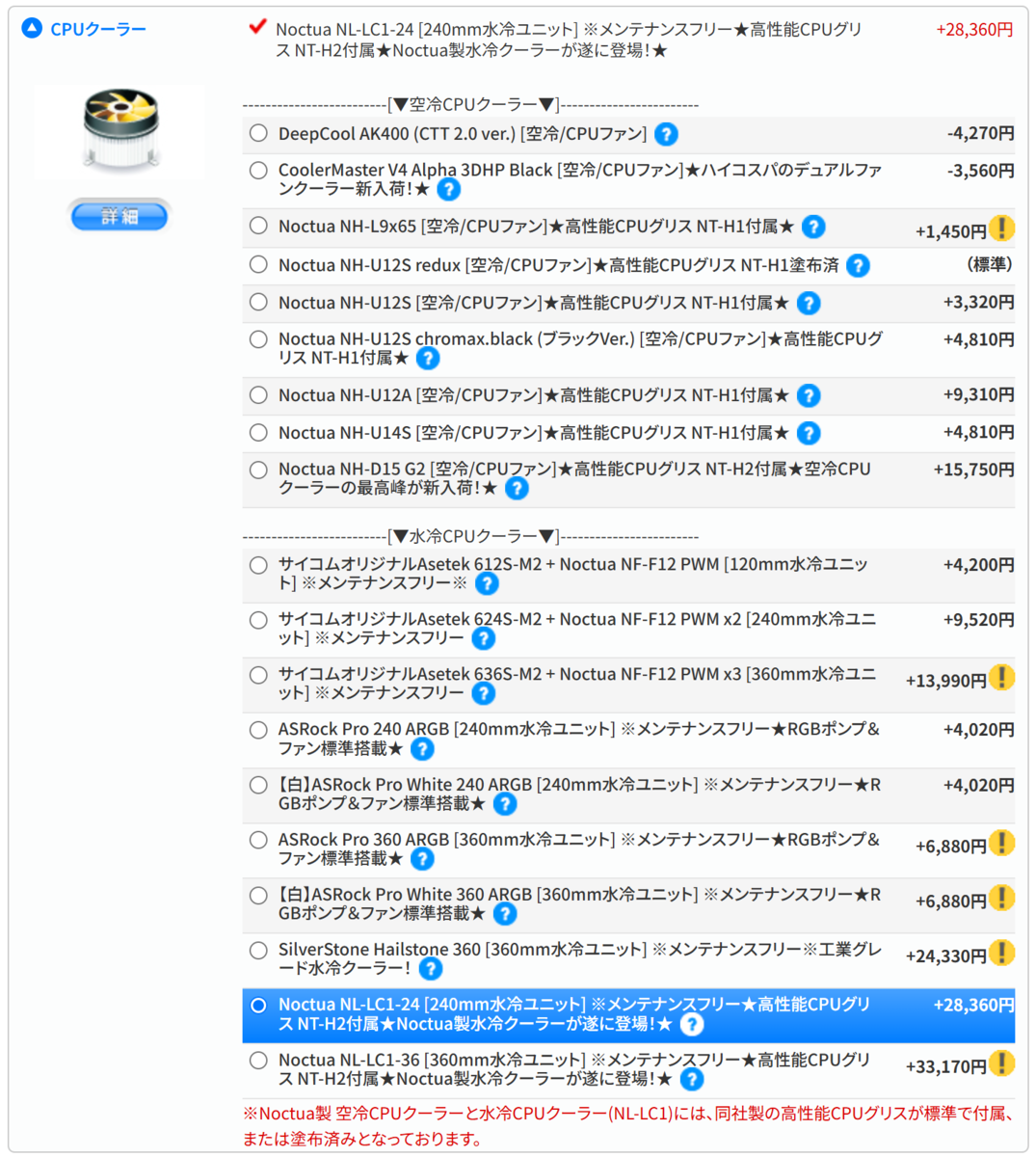Click Noctua NH-U12S chromax.black option text

pyautogui.click(x=580, y=348)
